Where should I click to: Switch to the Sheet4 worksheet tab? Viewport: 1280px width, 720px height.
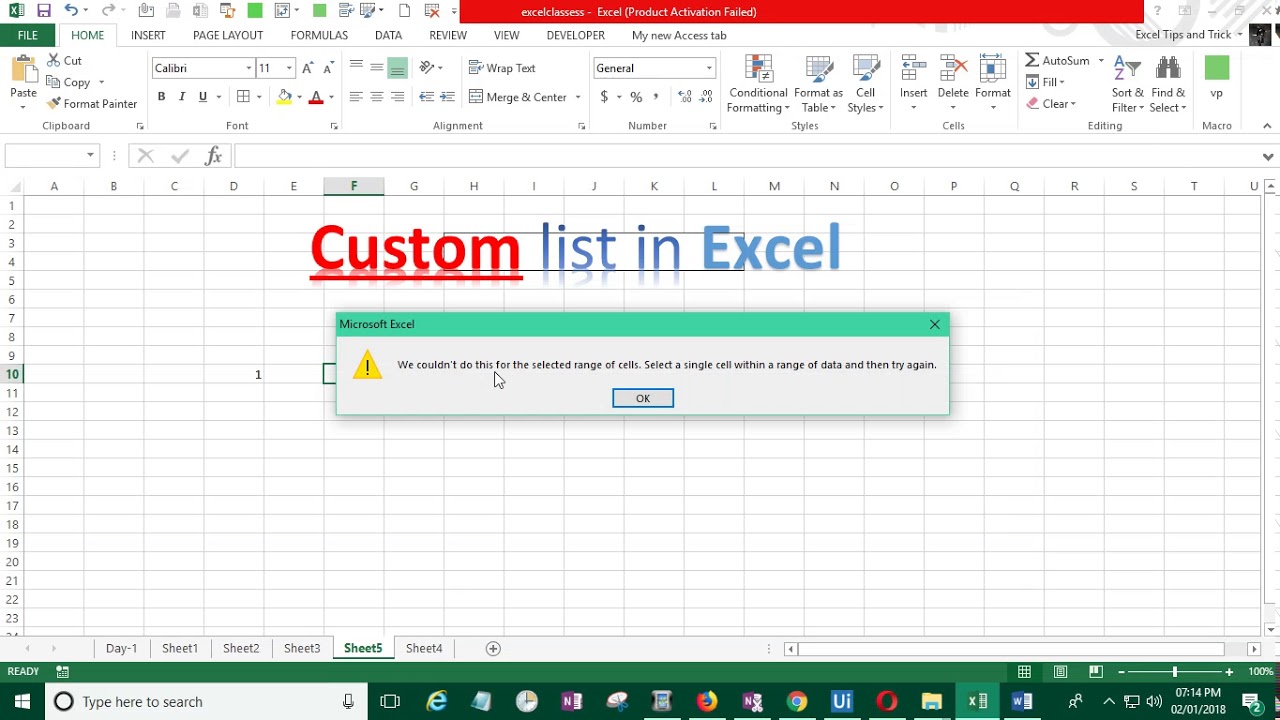tap(424, 648)
